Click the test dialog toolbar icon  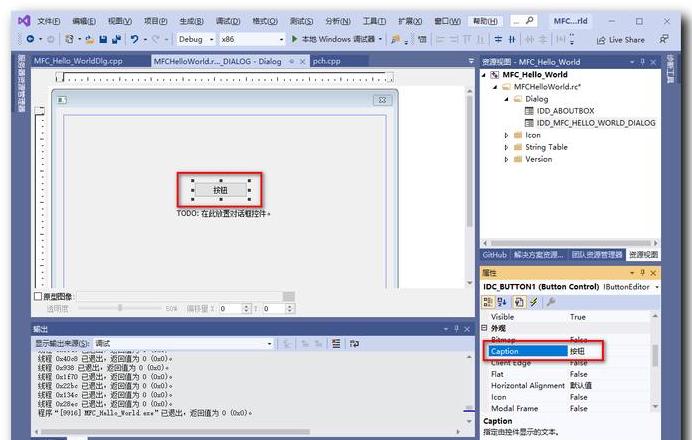[422, 39]
